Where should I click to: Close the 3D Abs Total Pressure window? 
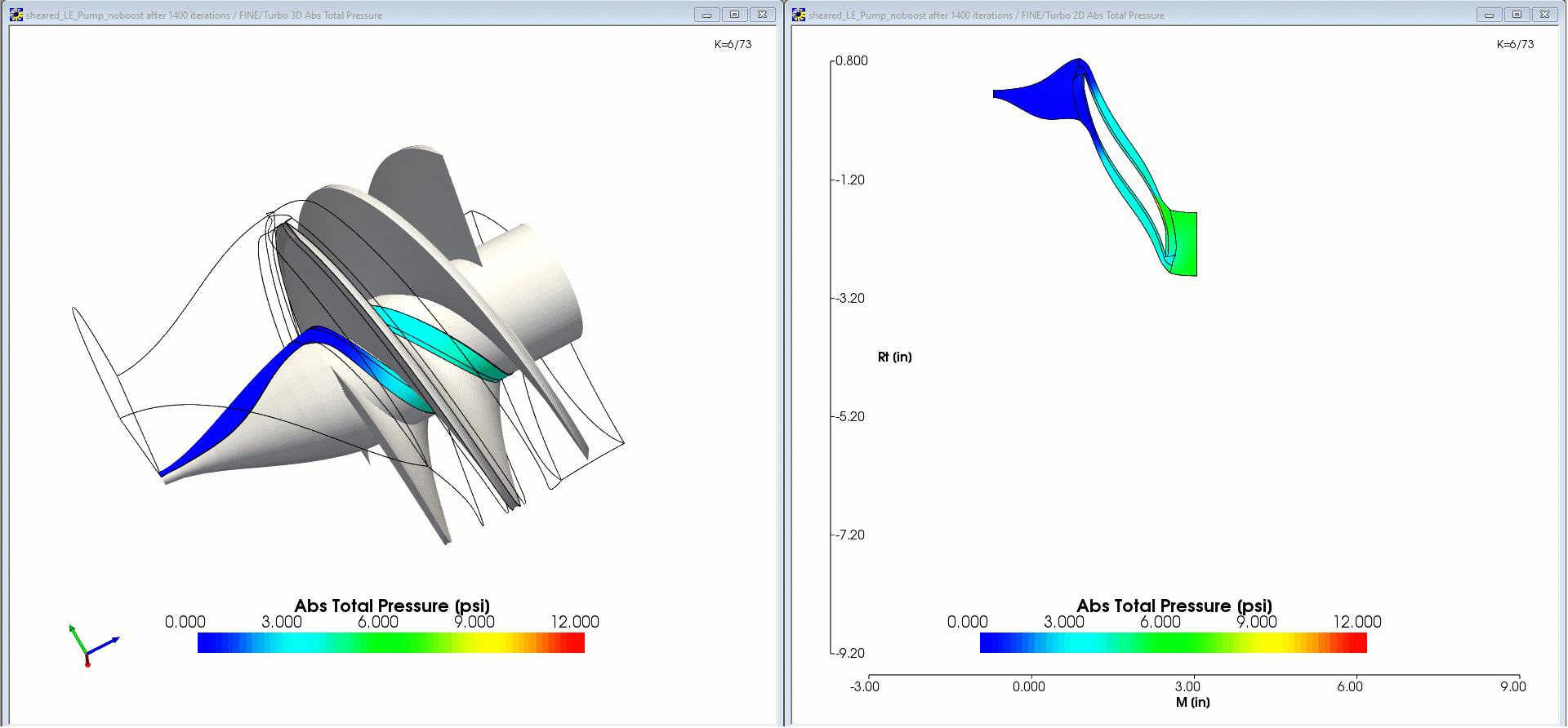(x=762, y=15)
